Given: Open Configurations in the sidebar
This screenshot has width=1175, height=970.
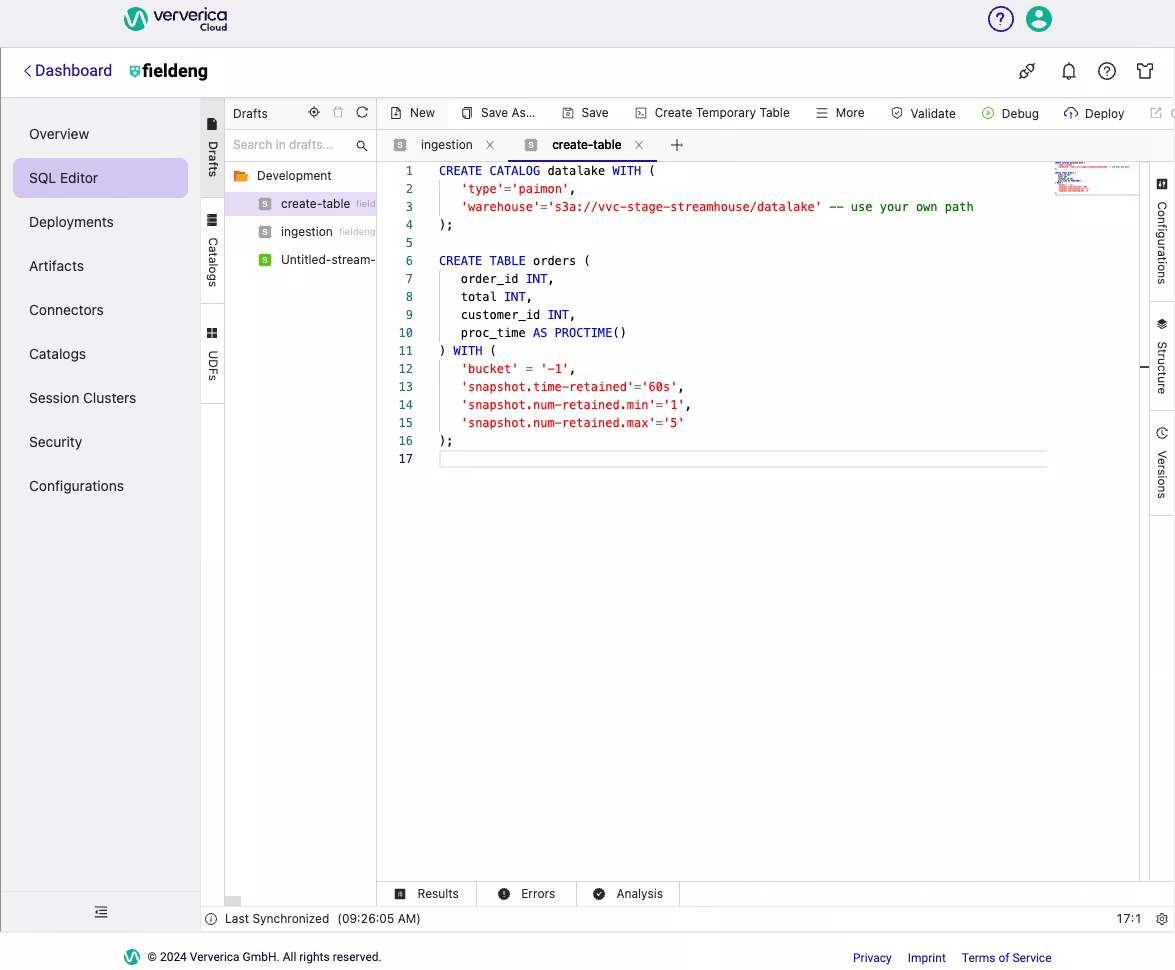Looking at the screenshot, I should 100,486.
